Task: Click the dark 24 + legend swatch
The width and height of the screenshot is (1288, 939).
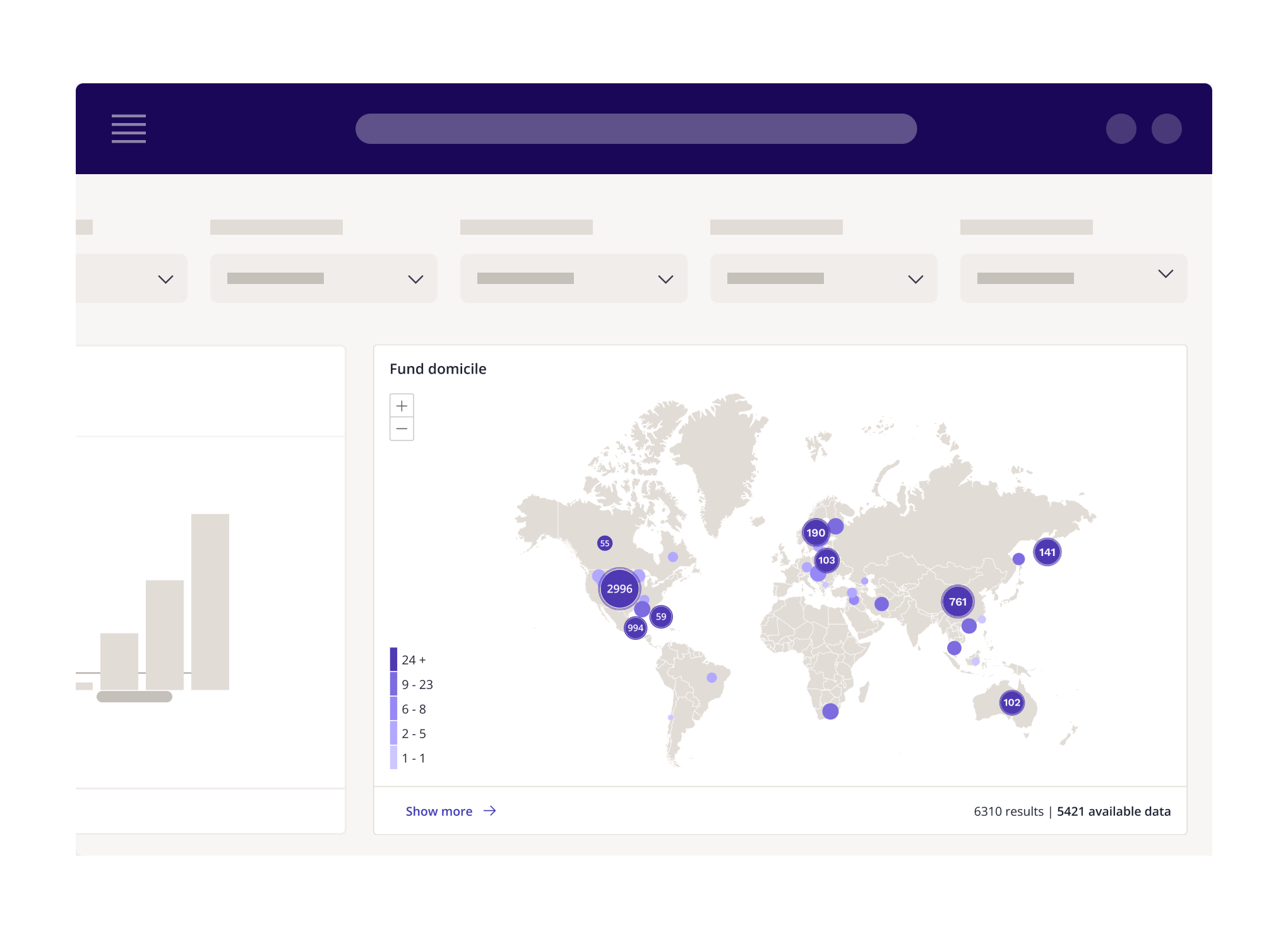Action: click(393, 659)
